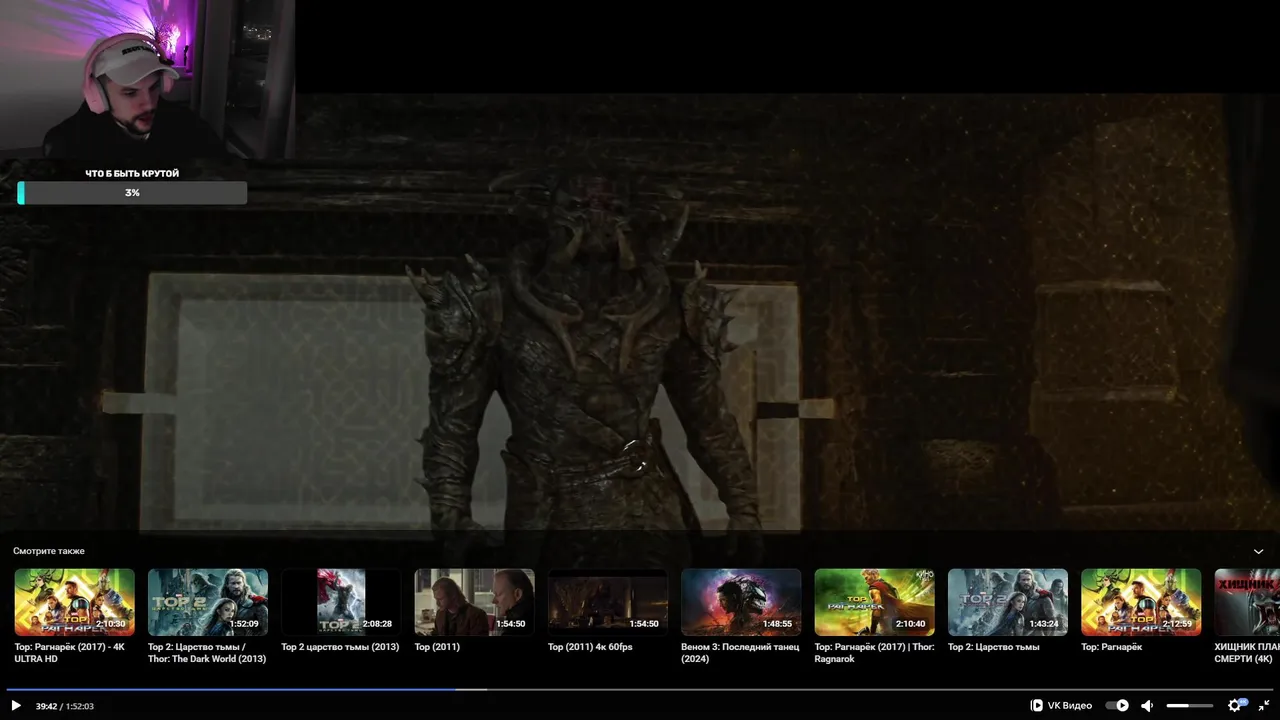Exit fullscreen mode
Image resolution: width=1280 pixels, height=720 pixels.
[x=1264, y=706]
